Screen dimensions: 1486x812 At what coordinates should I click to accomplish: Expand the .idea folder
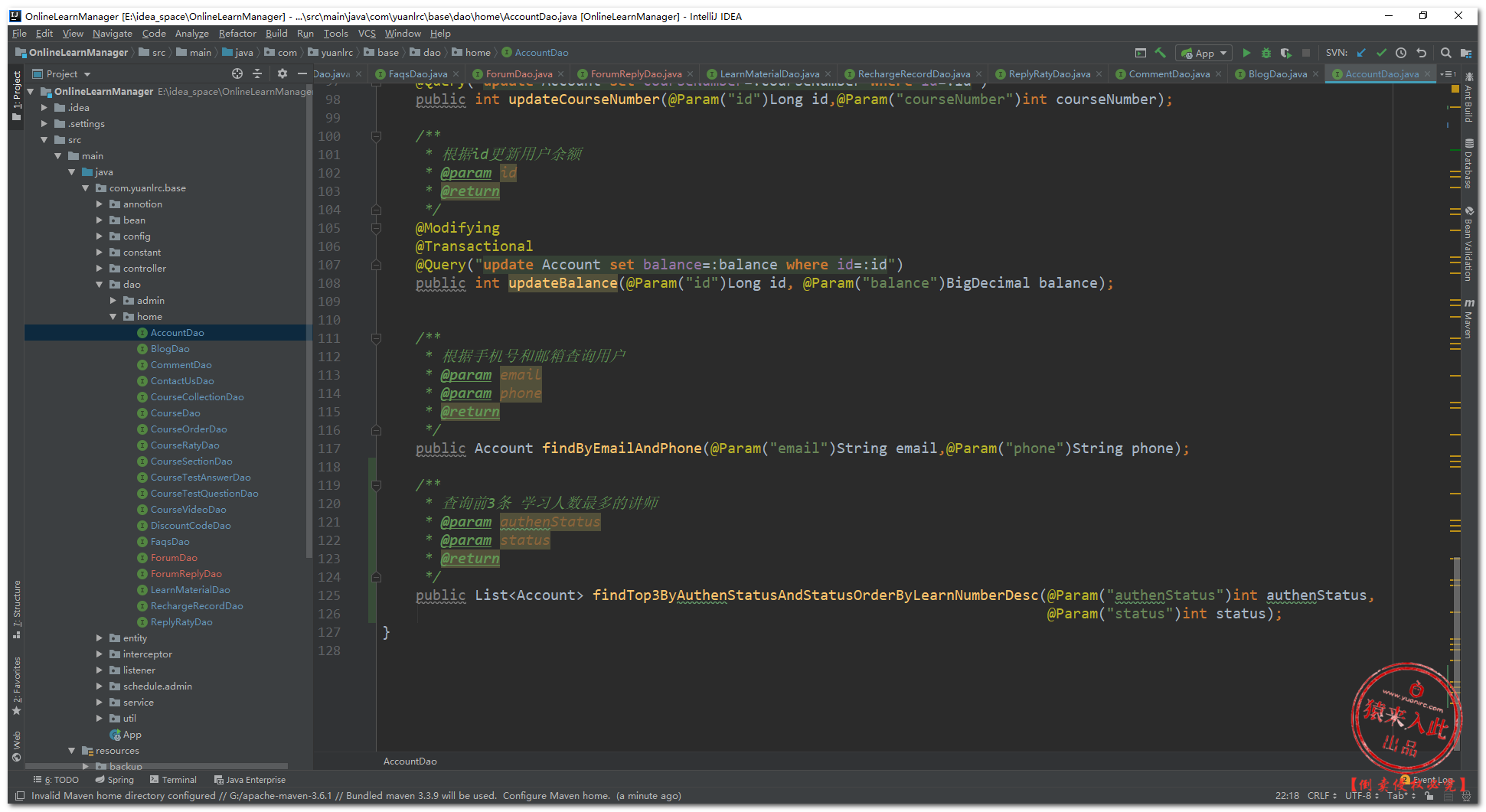(x=44, y=108)
